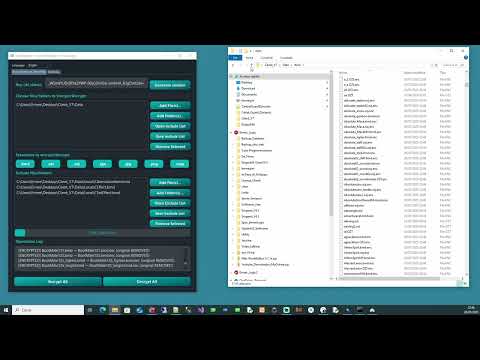
Task: Click the key text input field
Action: coord(96,83)
